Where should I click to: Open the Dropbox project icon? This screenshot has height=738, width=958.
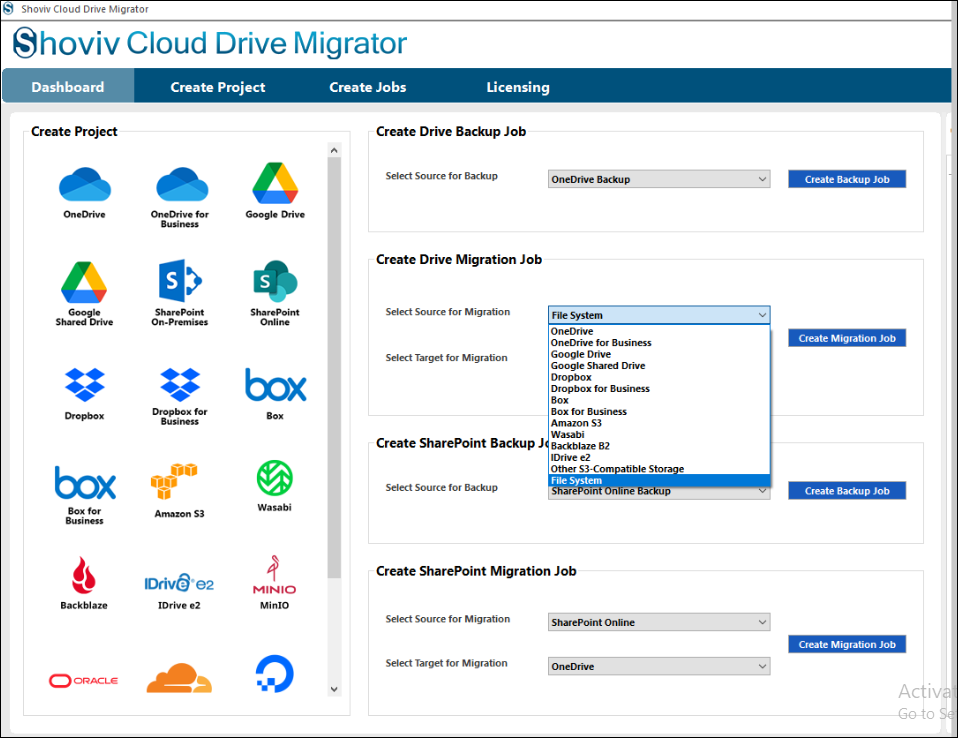pyautogui.click(x=84, y=384)
